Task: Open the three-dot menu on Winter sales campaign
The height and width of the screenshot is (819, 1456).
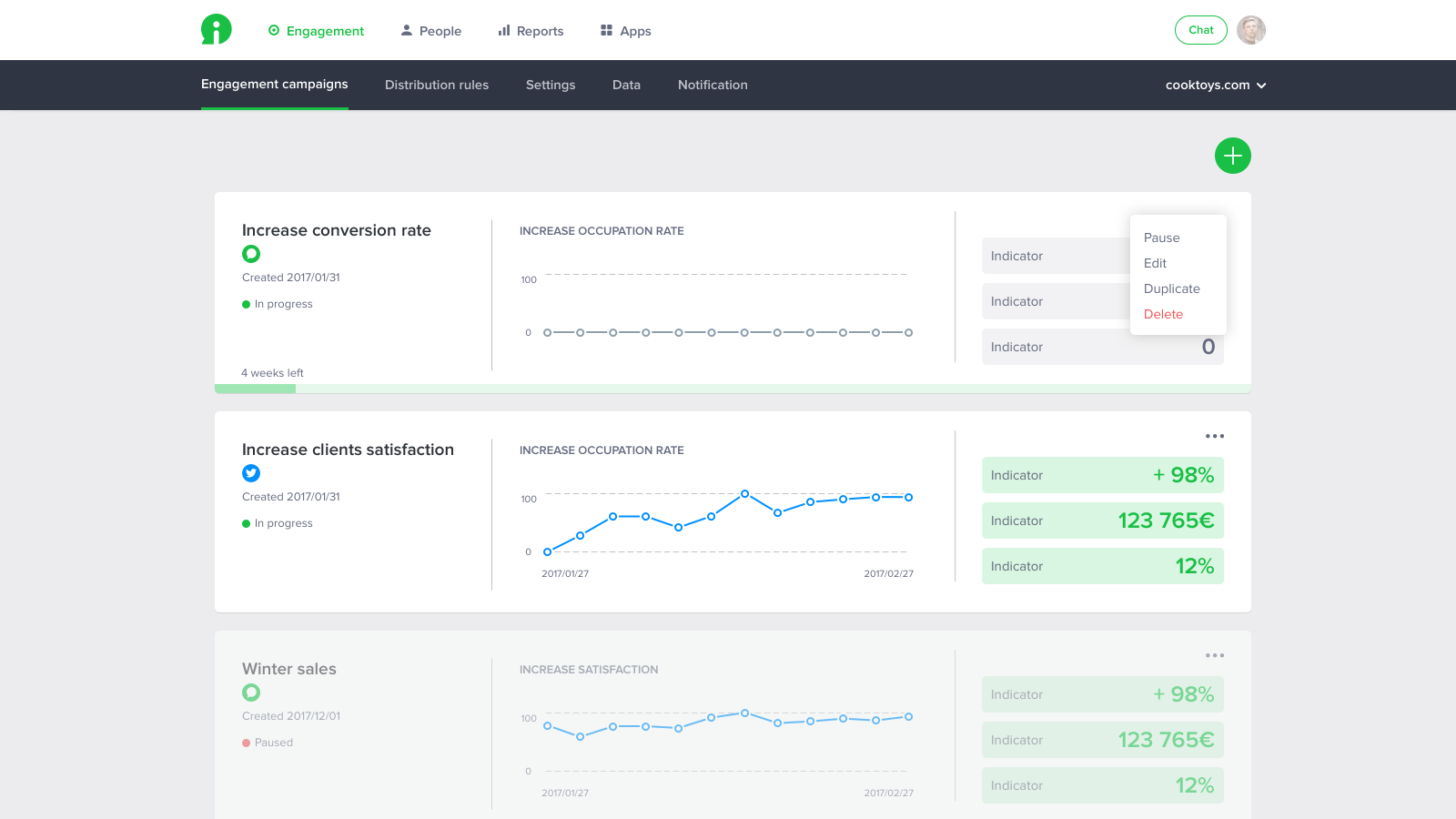Action: [x=1215, y=654]
